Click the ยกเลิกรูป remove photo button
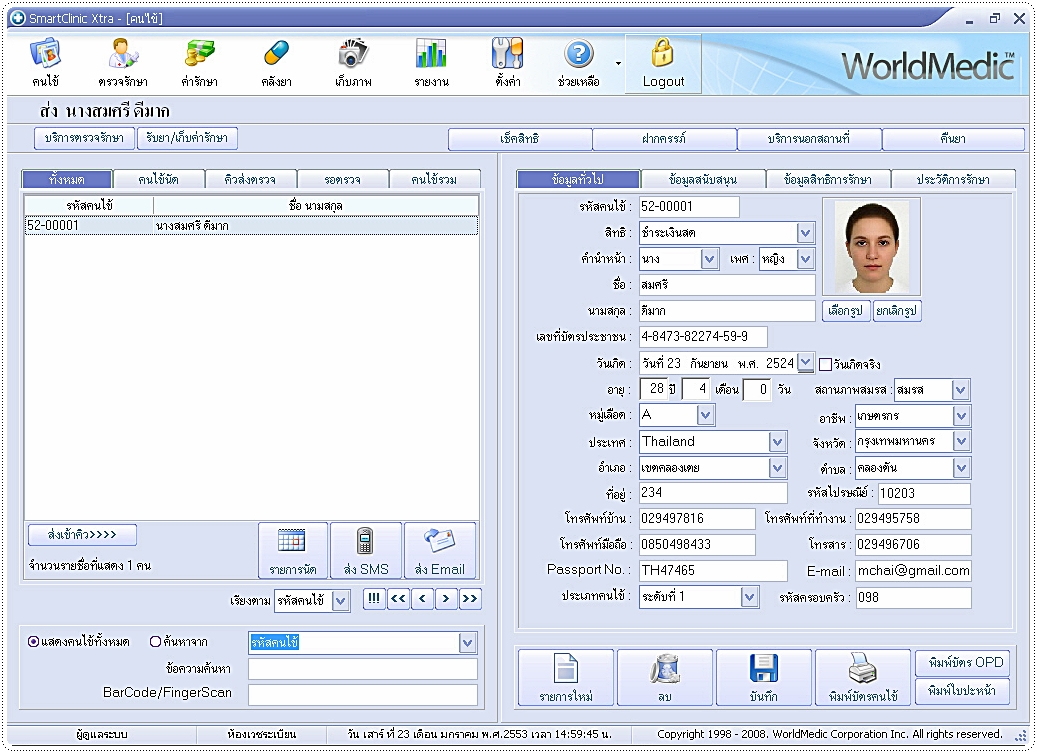The height and width of the screenshot is (753, 1037). [897, 311]
